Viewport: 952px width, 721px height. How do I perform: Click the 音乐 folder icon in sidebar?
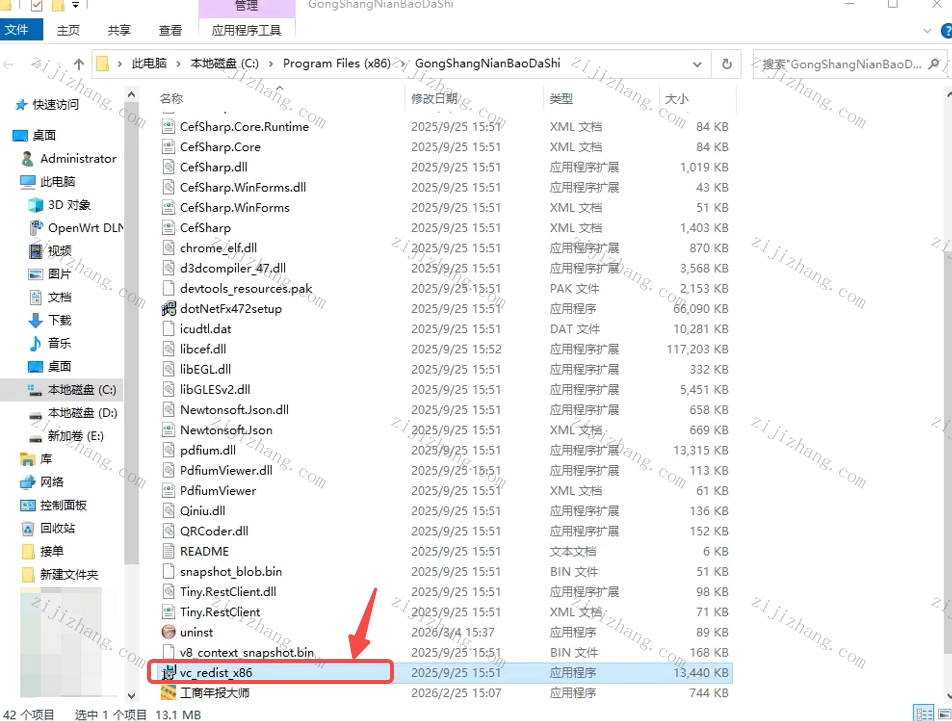36,343
